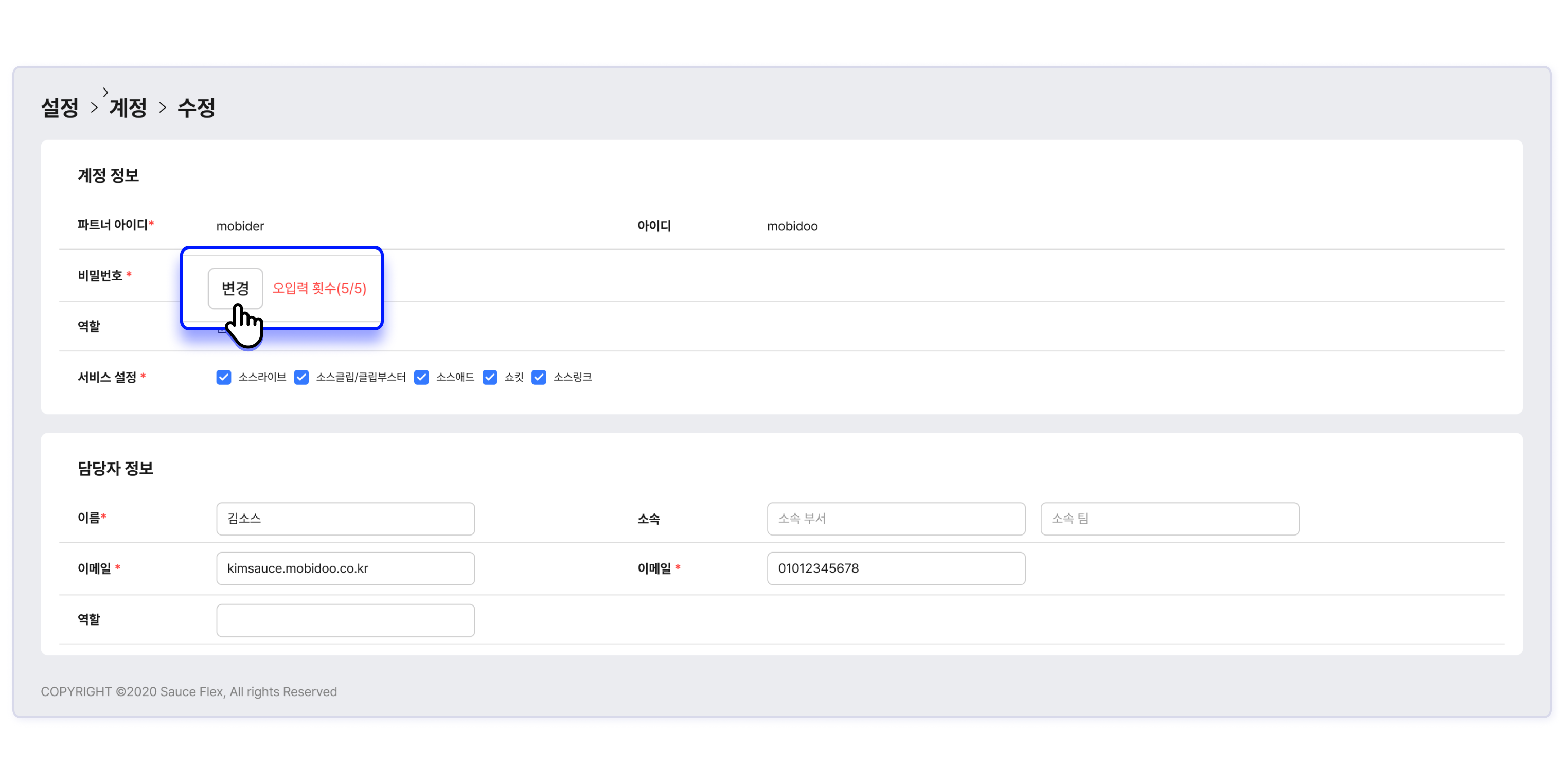Uncheck the 소스링크 checkbox
This screenshot has width=1564, height=784.
tap(539, 377)
